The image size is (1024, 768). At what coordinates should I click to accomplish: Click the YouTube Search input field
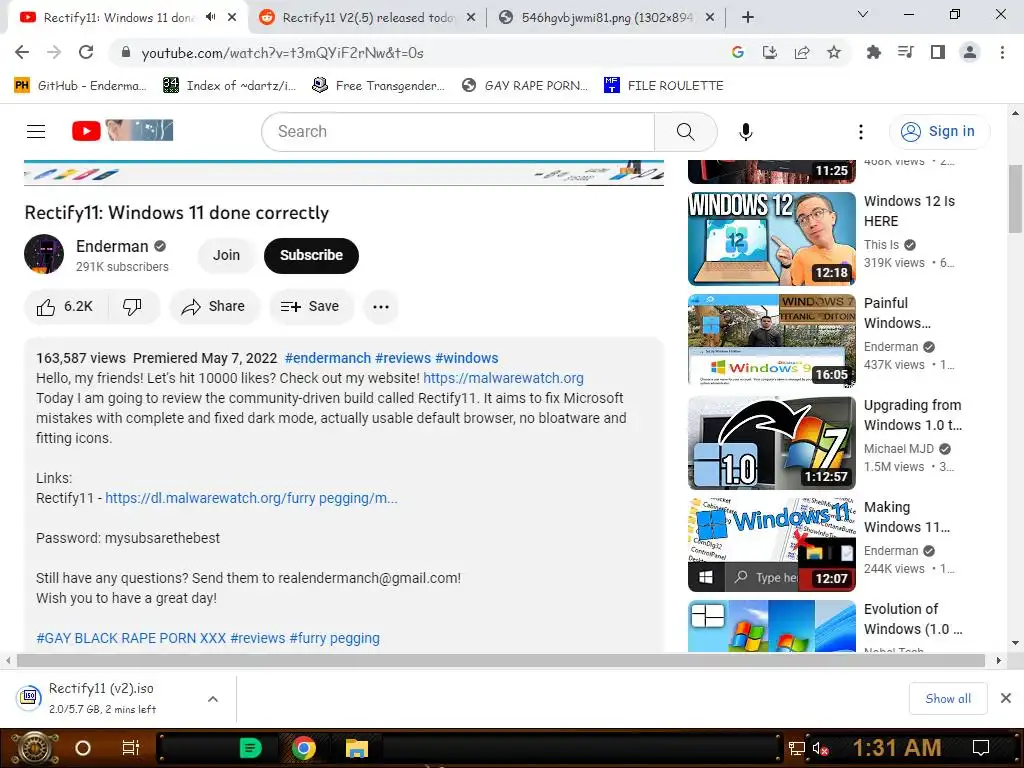458,131
